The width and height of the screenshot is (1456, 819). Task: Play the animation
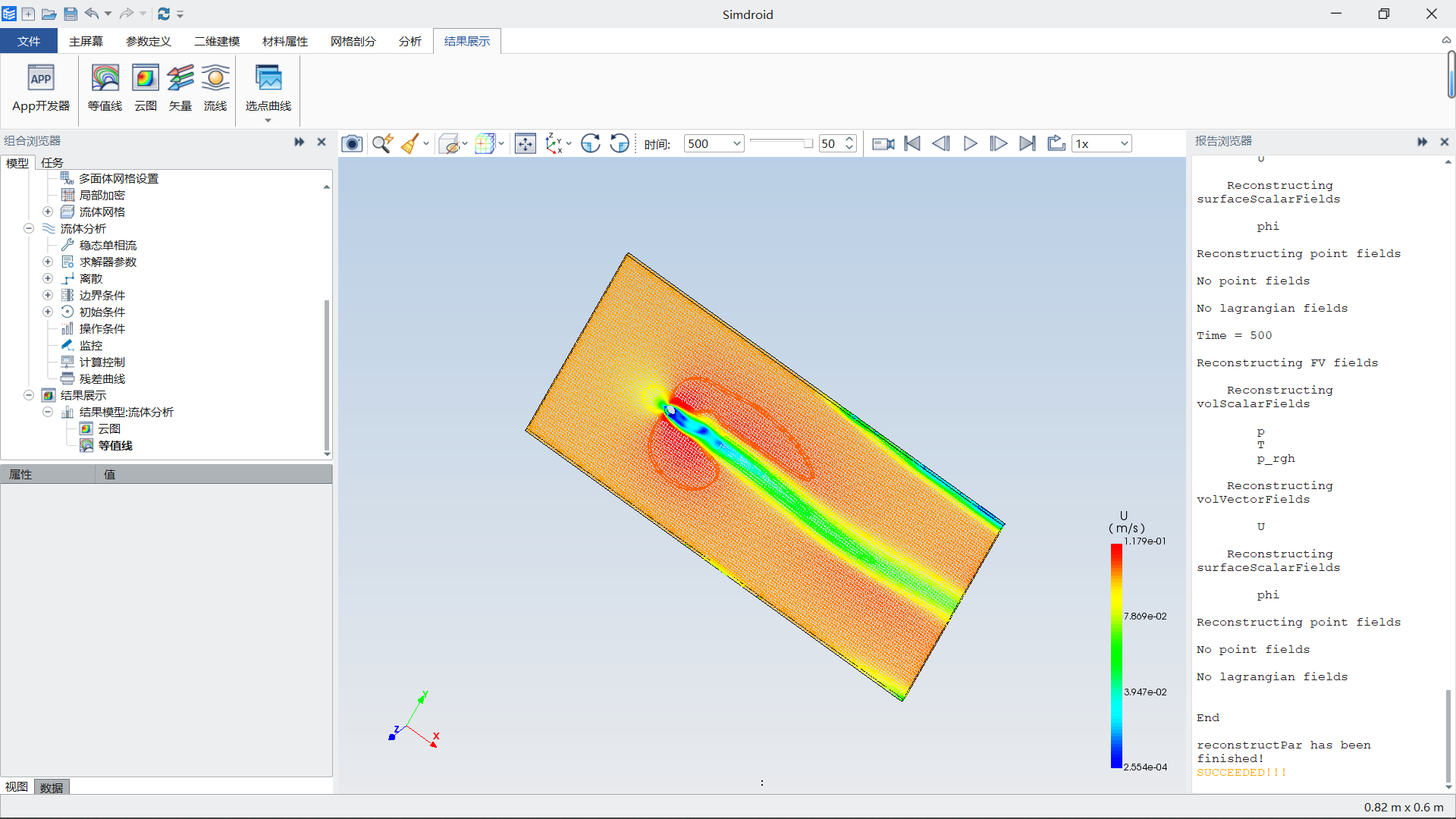click(x=970, y=143)
